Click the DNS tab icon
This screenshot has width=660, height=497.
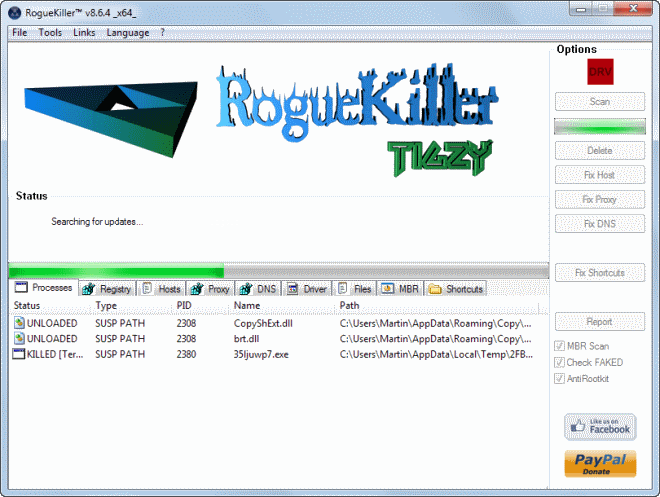246,289
